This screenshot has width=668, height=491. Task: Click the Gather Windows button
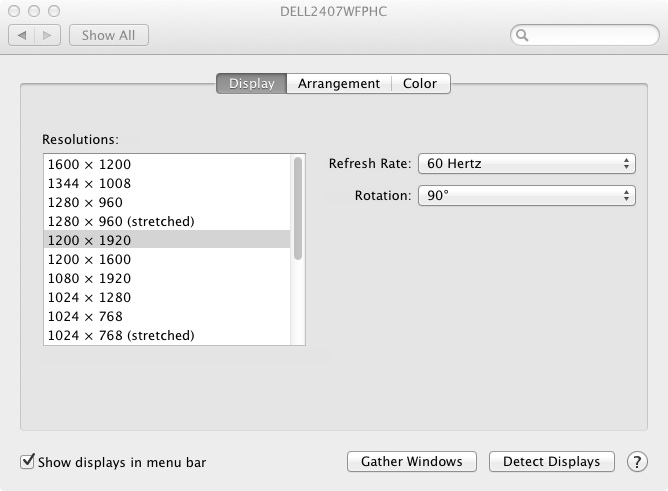(x=412, y=462)
